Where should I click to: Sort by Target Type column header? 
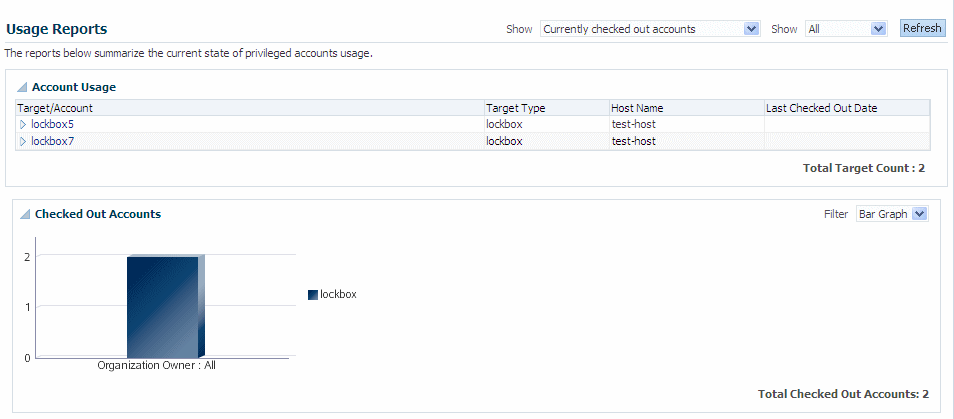pyautogui.click(x=547, y=108)
